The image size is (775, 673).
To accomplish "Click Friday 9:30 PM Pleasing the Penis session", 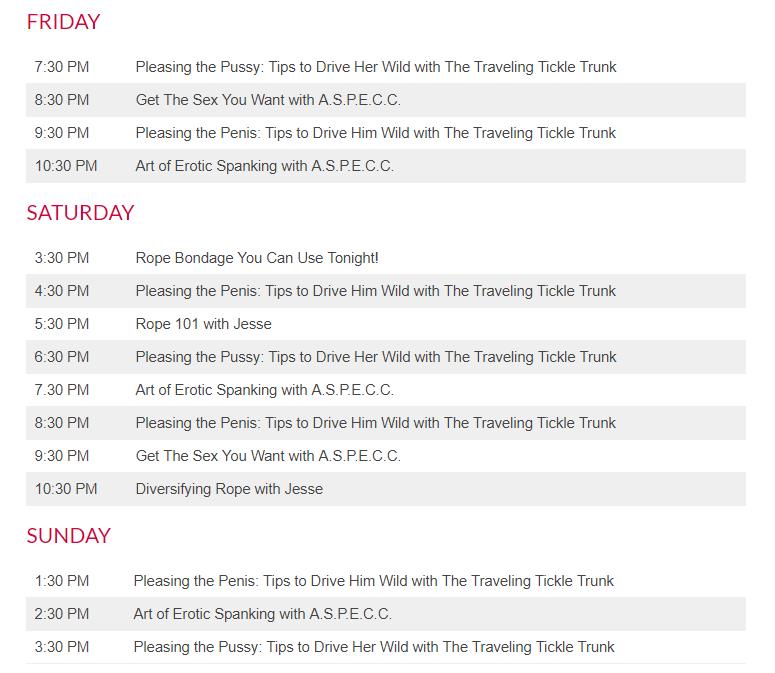I will click(x=375, y=133).
